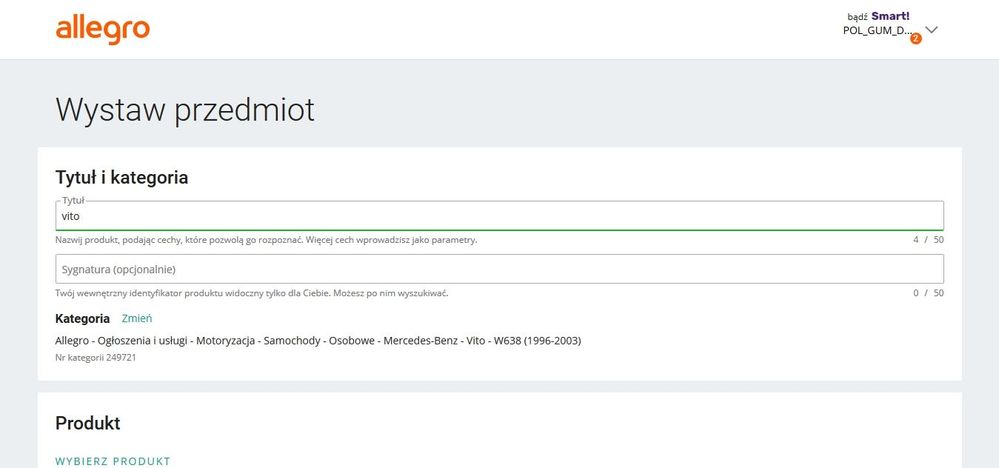Click the small floating "Tytuł" field label

pos(73,201)
